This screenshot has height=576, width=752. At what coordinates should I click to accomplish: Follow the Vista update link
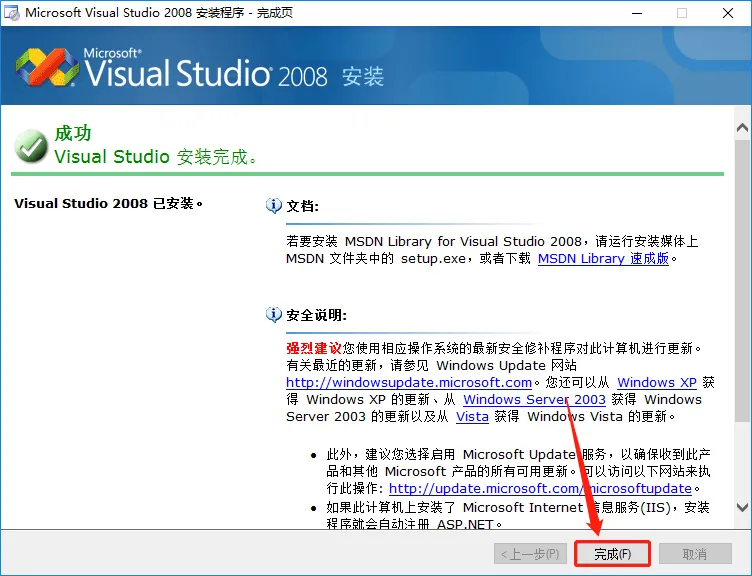[472, 416]
